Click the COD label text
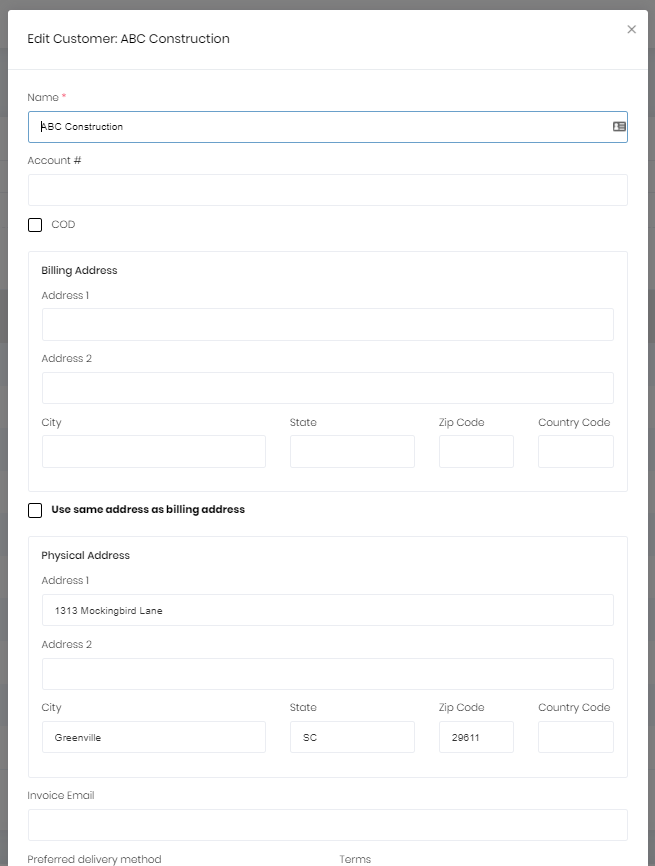The height and width of the screenshot is (866, 655). pyautogui.click(x=63, y=225)
